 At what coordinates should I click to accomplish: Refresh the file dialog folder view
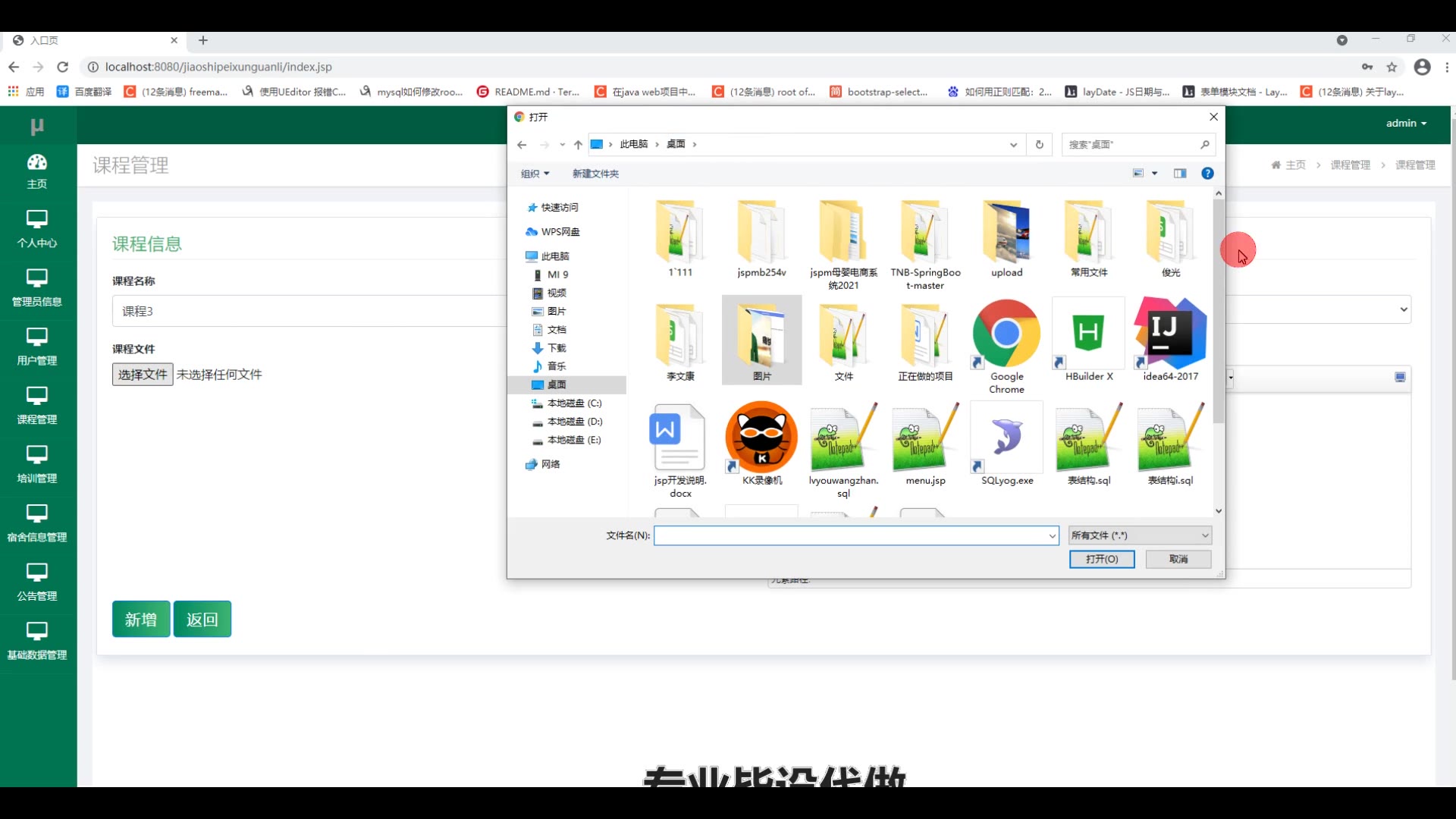click(x=1040, y=145)
